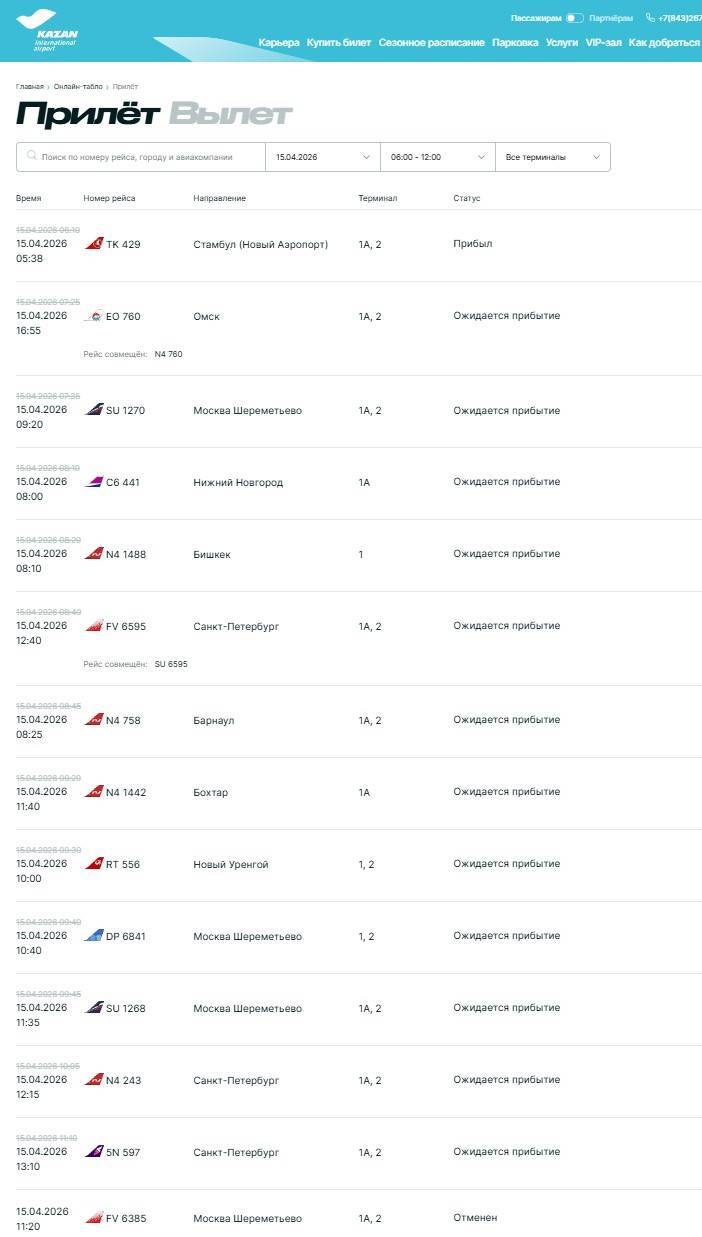702x1237 pixels.
Task: Open Купить билет in navigation
Action: (339, 43)
